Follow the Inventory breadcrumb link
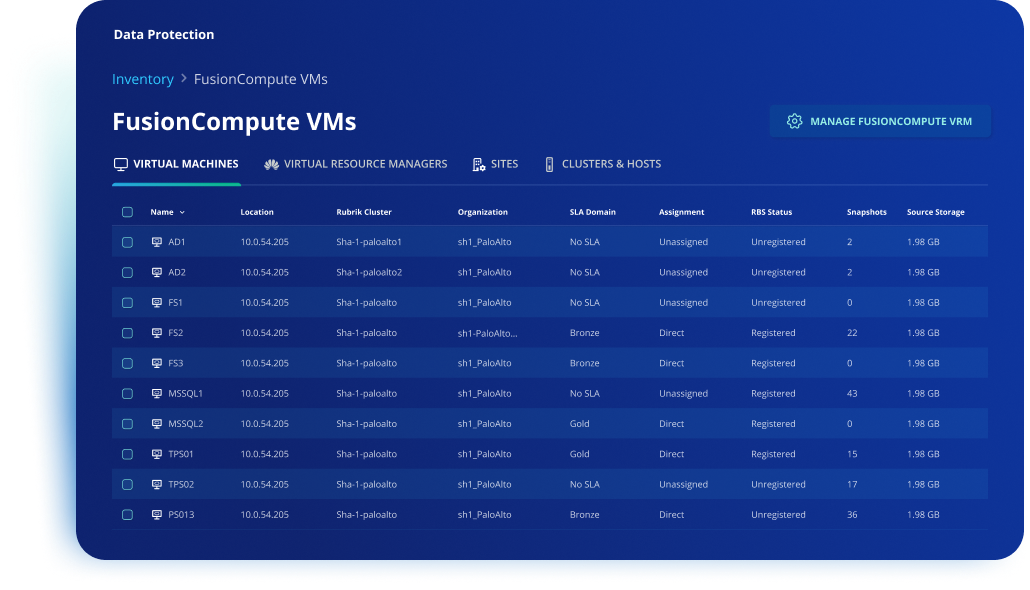 (x=143, y=79)
